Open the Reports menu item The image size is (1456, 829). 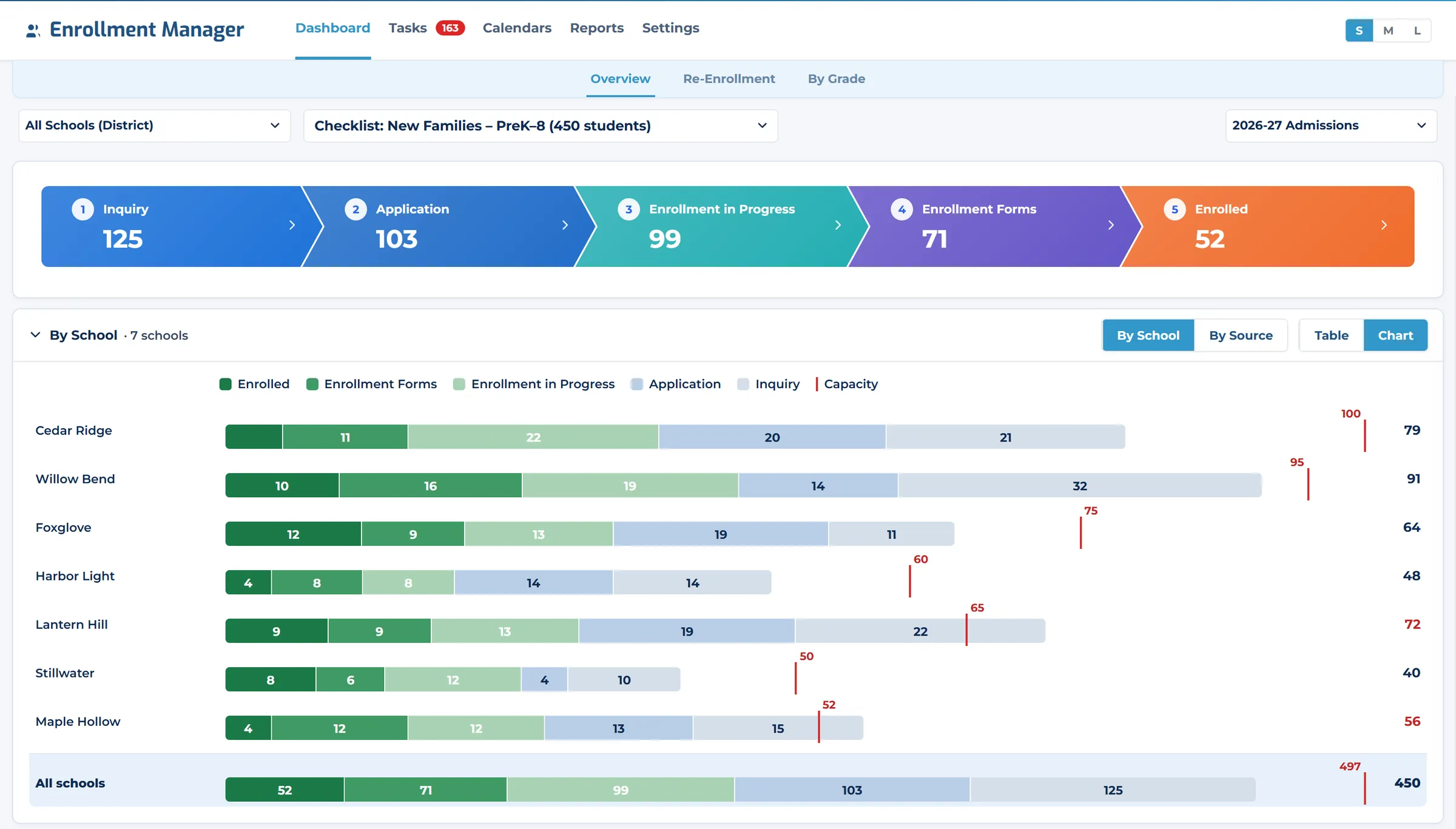[596, 29]
